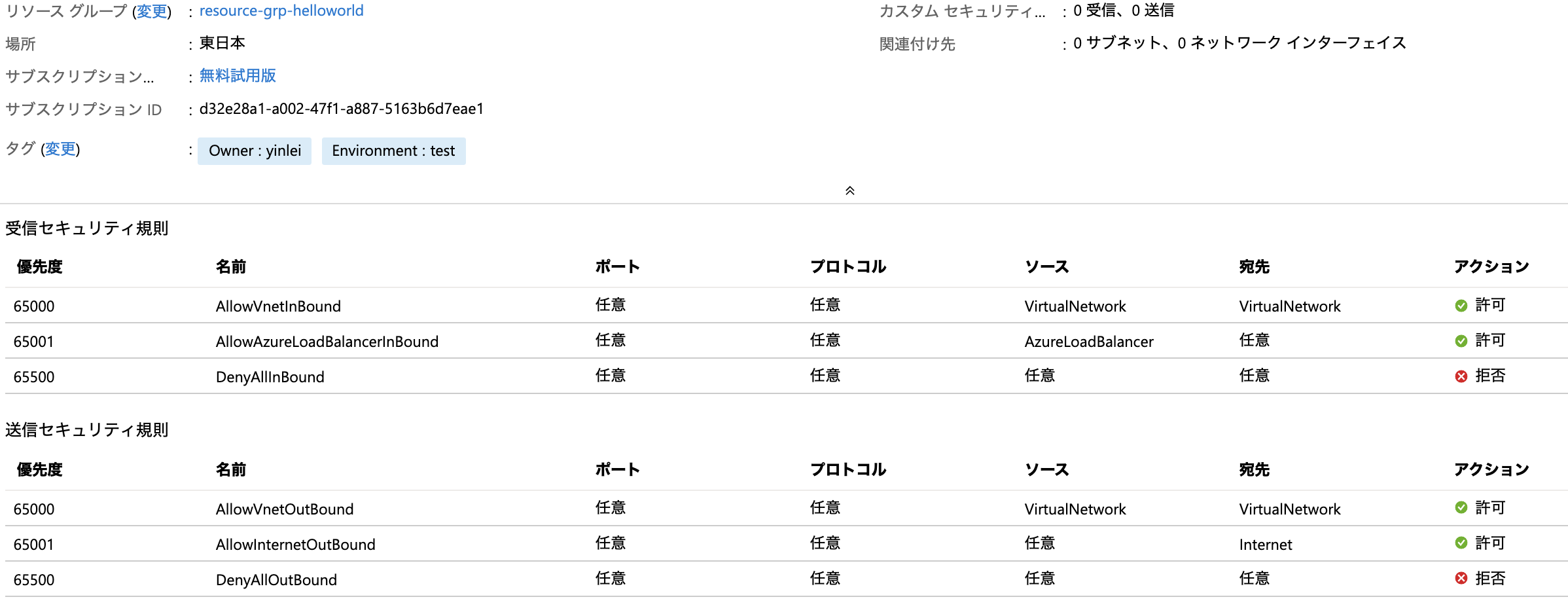Click red deny icon for DenyAllInBound

(1461, 376)
